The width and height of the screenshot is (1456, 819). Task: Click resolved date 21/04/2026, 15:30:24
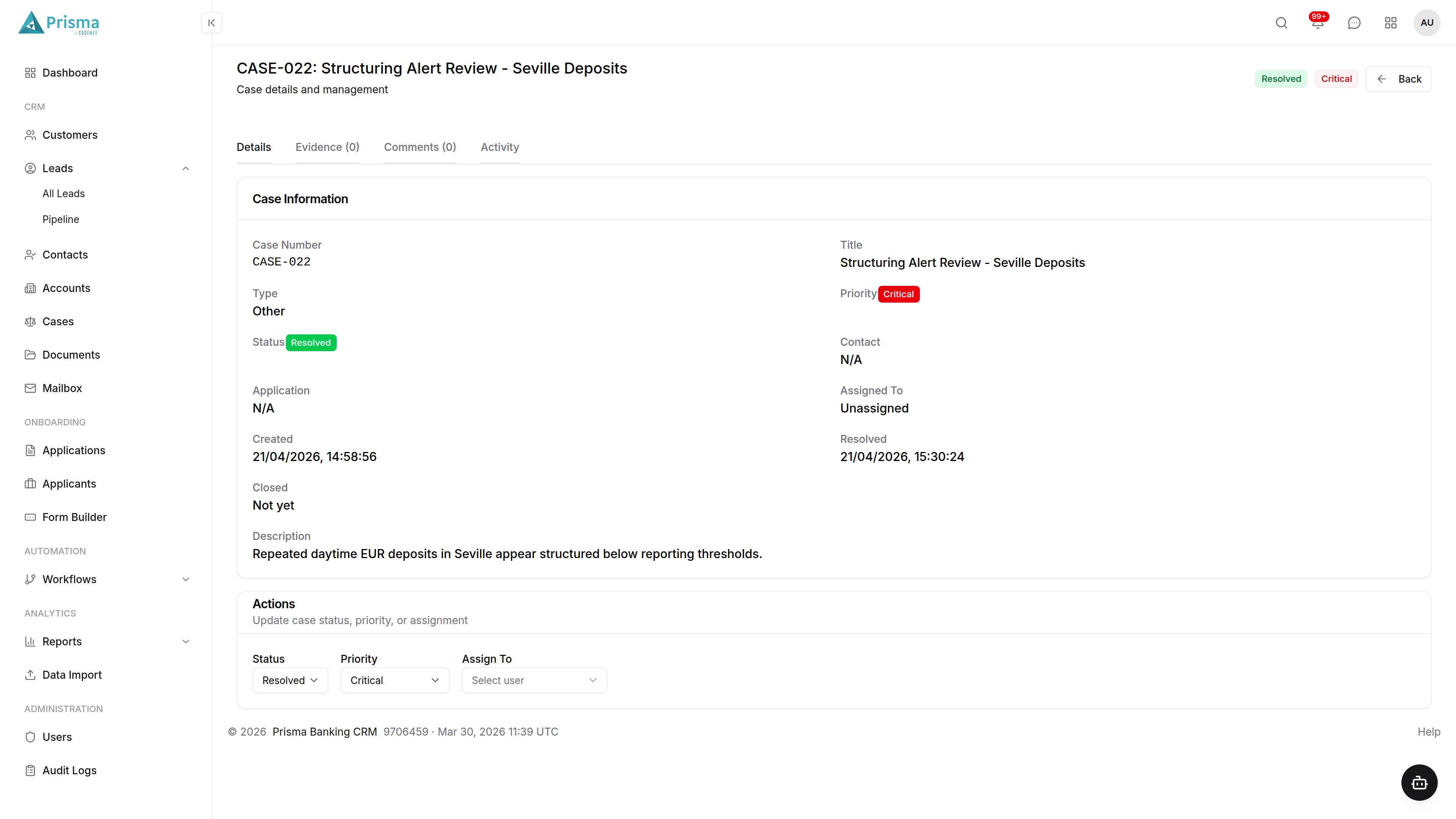(902, 457)
